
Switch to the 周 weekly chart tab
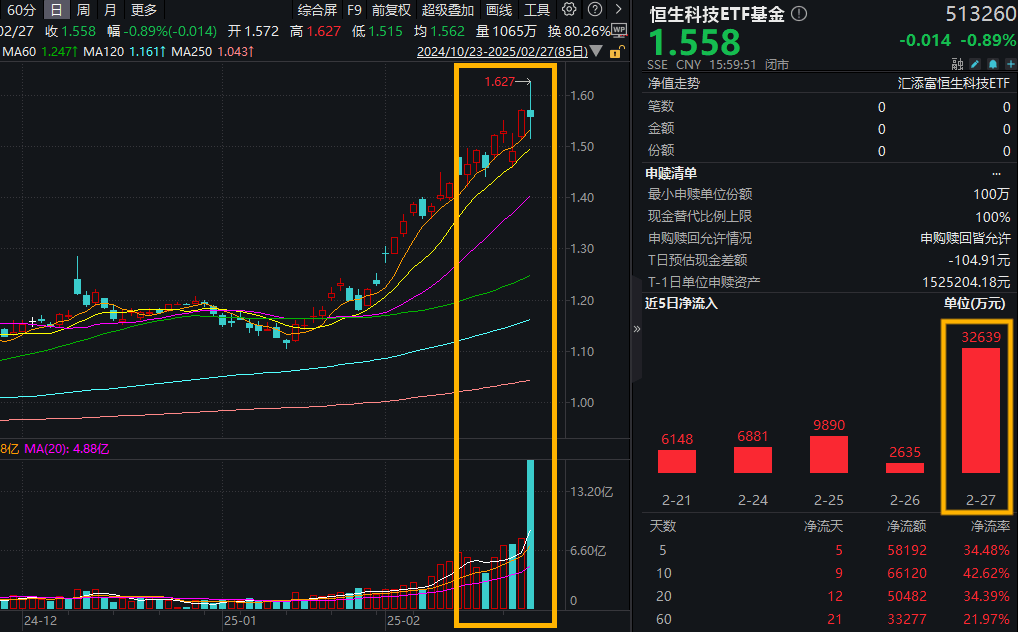pyautogui.click(x=84, y=10)
